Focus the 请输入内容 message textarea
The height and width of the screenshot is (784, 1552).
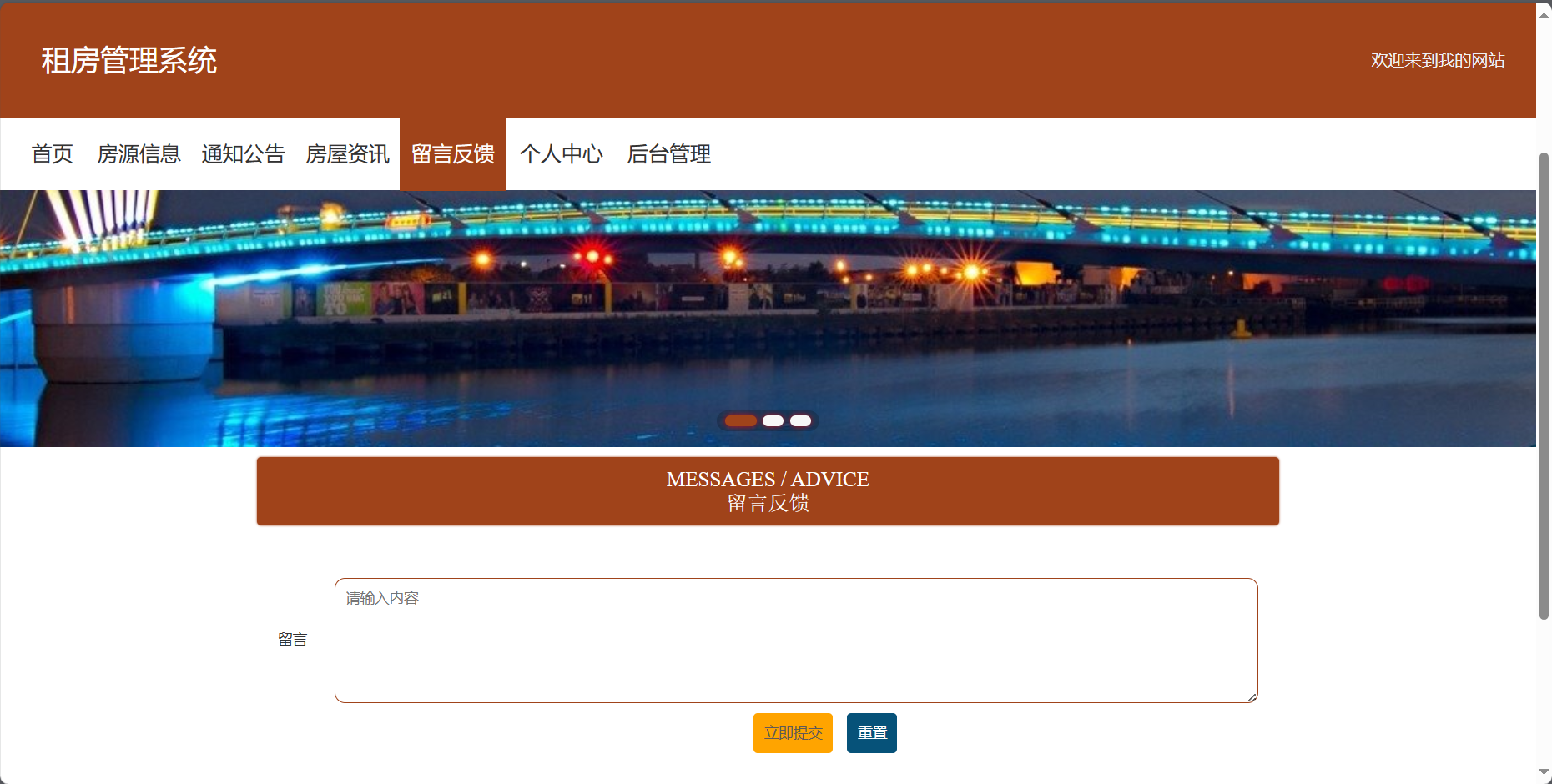click(x=796, y=641)
